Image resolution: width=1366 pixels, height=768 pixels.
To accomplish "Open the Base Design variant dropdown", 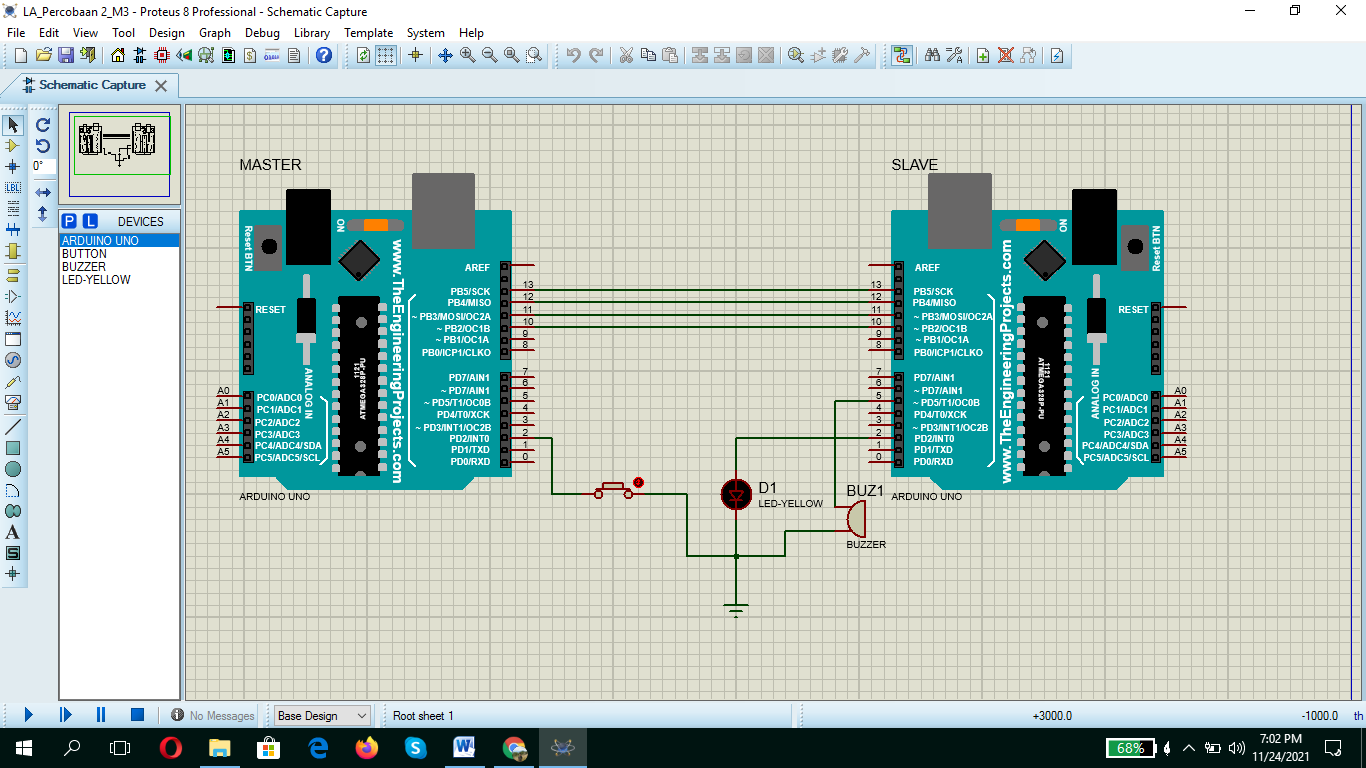I will coord(322,716).
